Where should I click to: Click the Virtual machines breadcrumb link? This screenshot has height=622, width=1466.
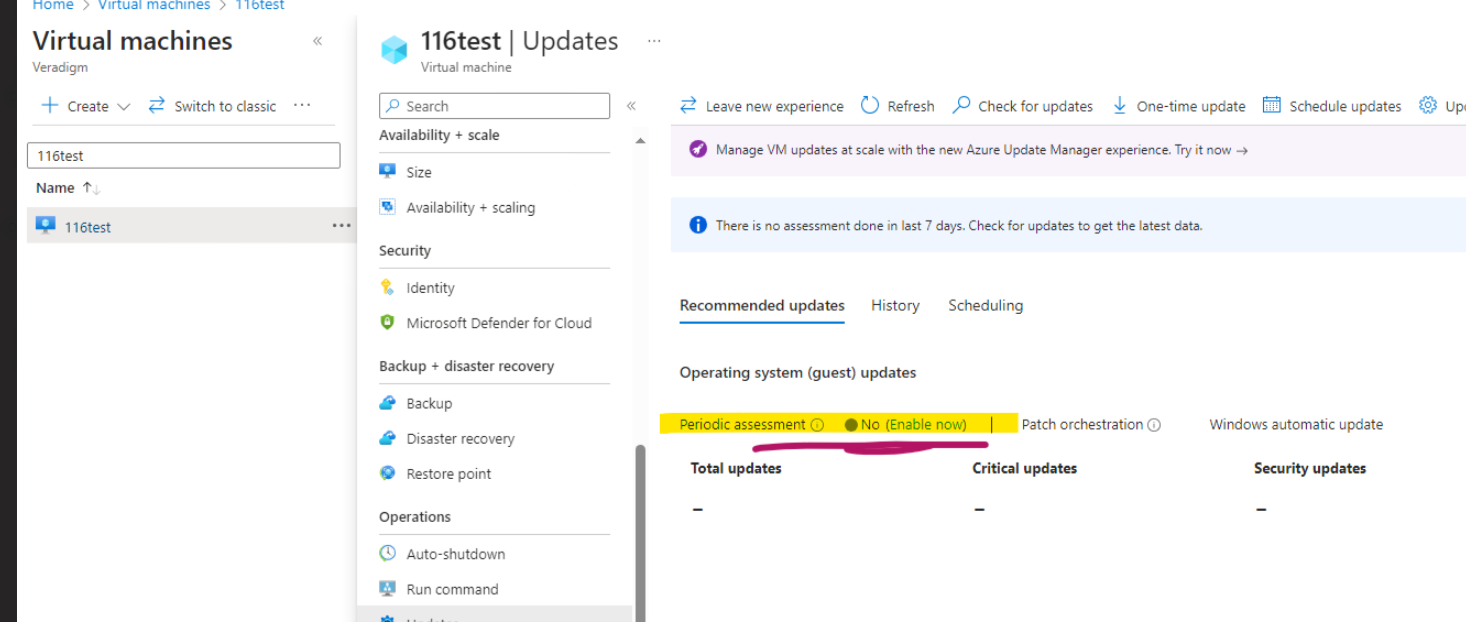pos(154,5)
